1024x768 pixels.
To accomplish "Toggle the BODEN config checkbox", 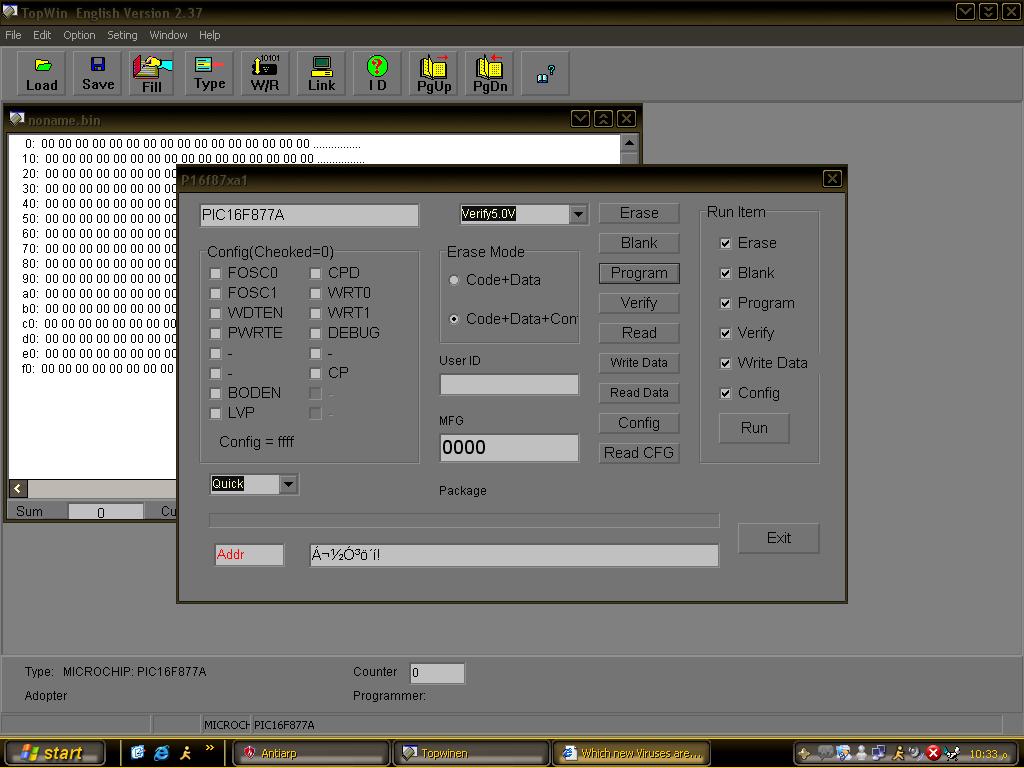I will (x=215, y=393).
